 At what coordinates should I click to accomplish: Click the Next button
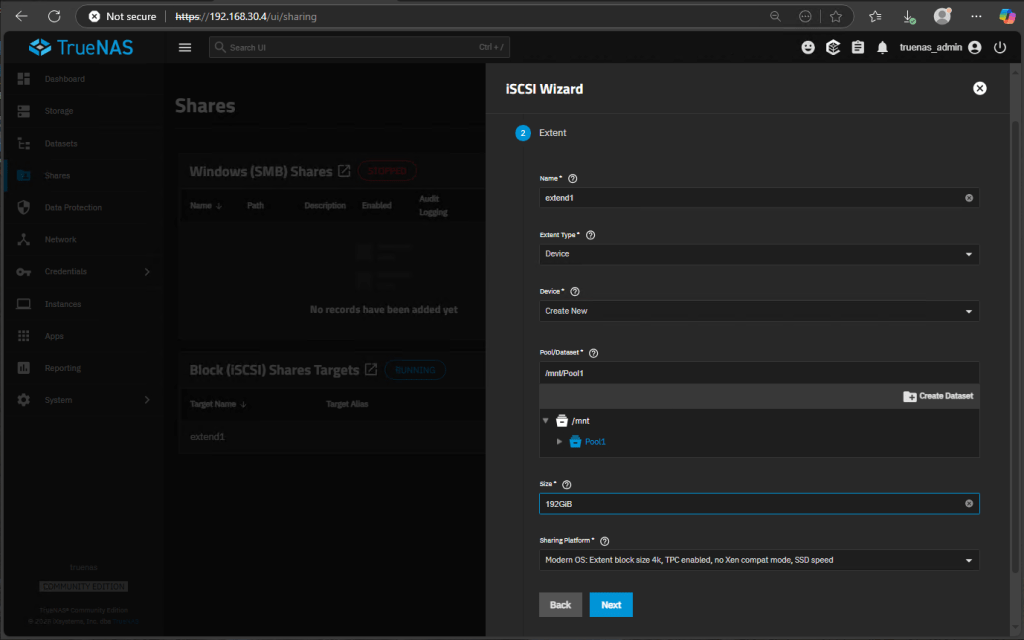(x=610, y=605)
